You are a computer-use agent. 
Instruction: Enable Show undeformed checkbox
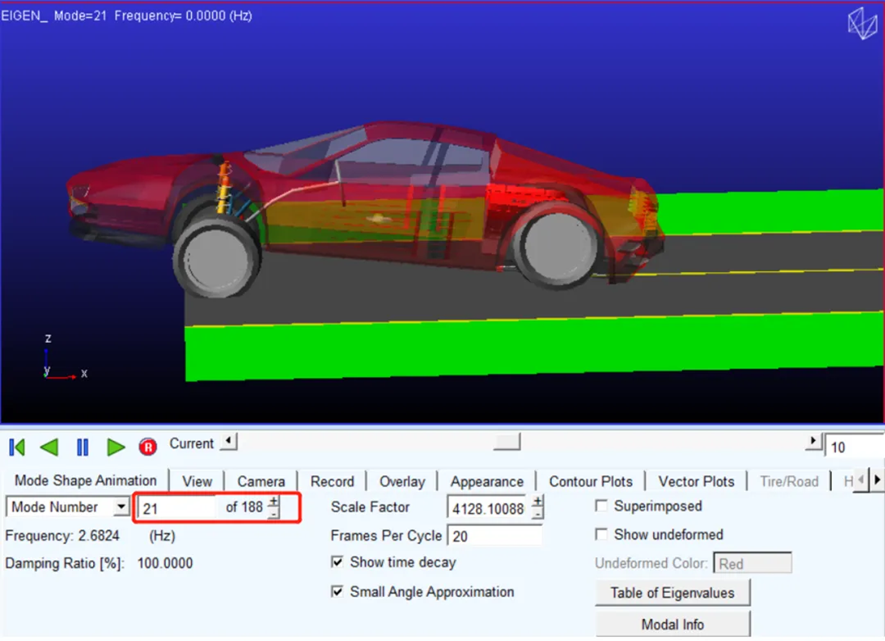click(602, 534)
